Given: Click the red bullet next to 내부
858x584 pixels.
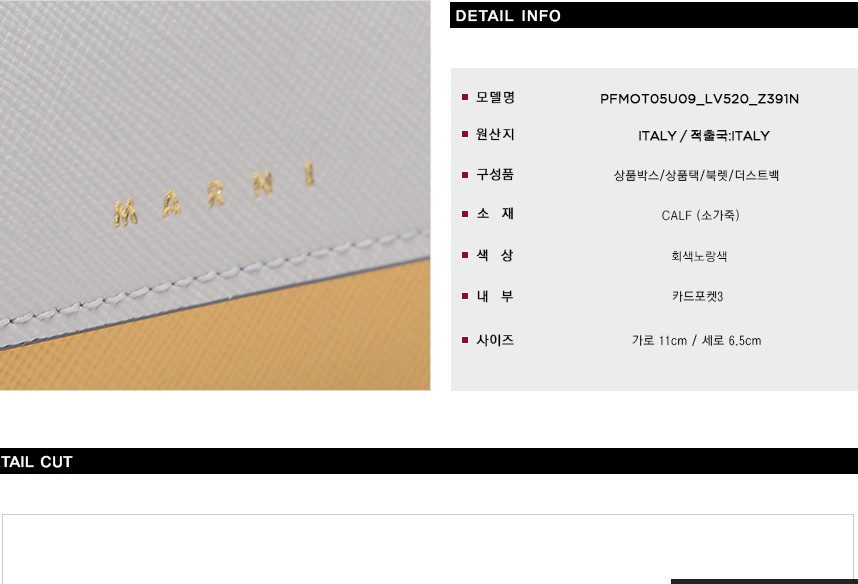Looking at the screenshot, I should click(465, 296).
